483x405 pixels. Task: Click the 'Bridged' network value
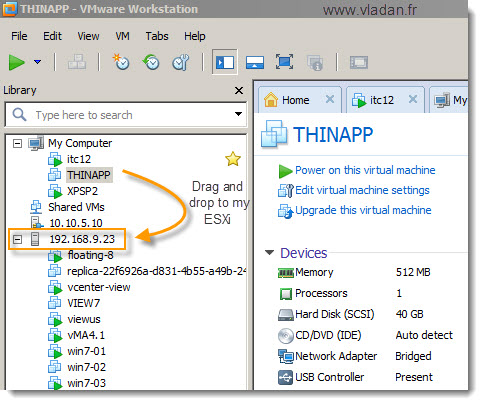tap(413, 356)
